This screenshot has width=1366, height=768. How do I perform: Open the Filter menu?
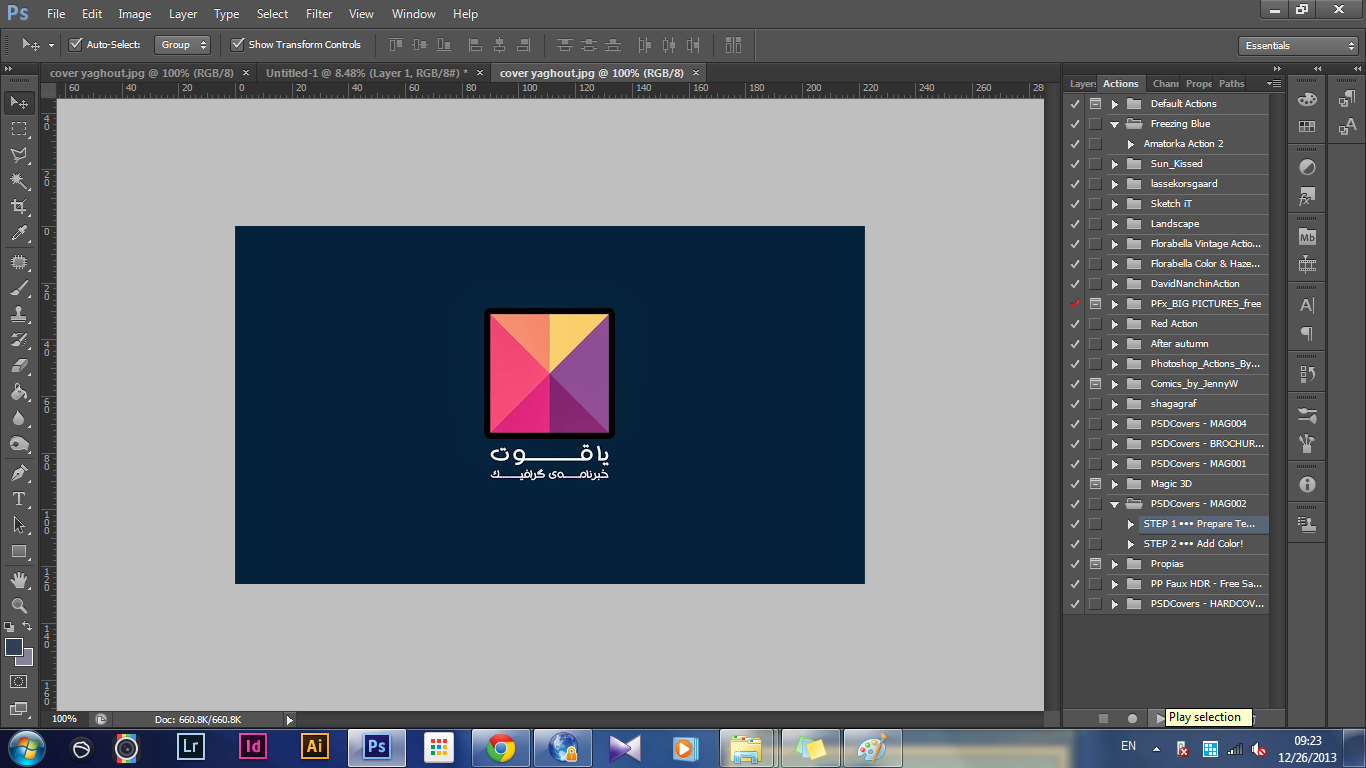[319, 14]
